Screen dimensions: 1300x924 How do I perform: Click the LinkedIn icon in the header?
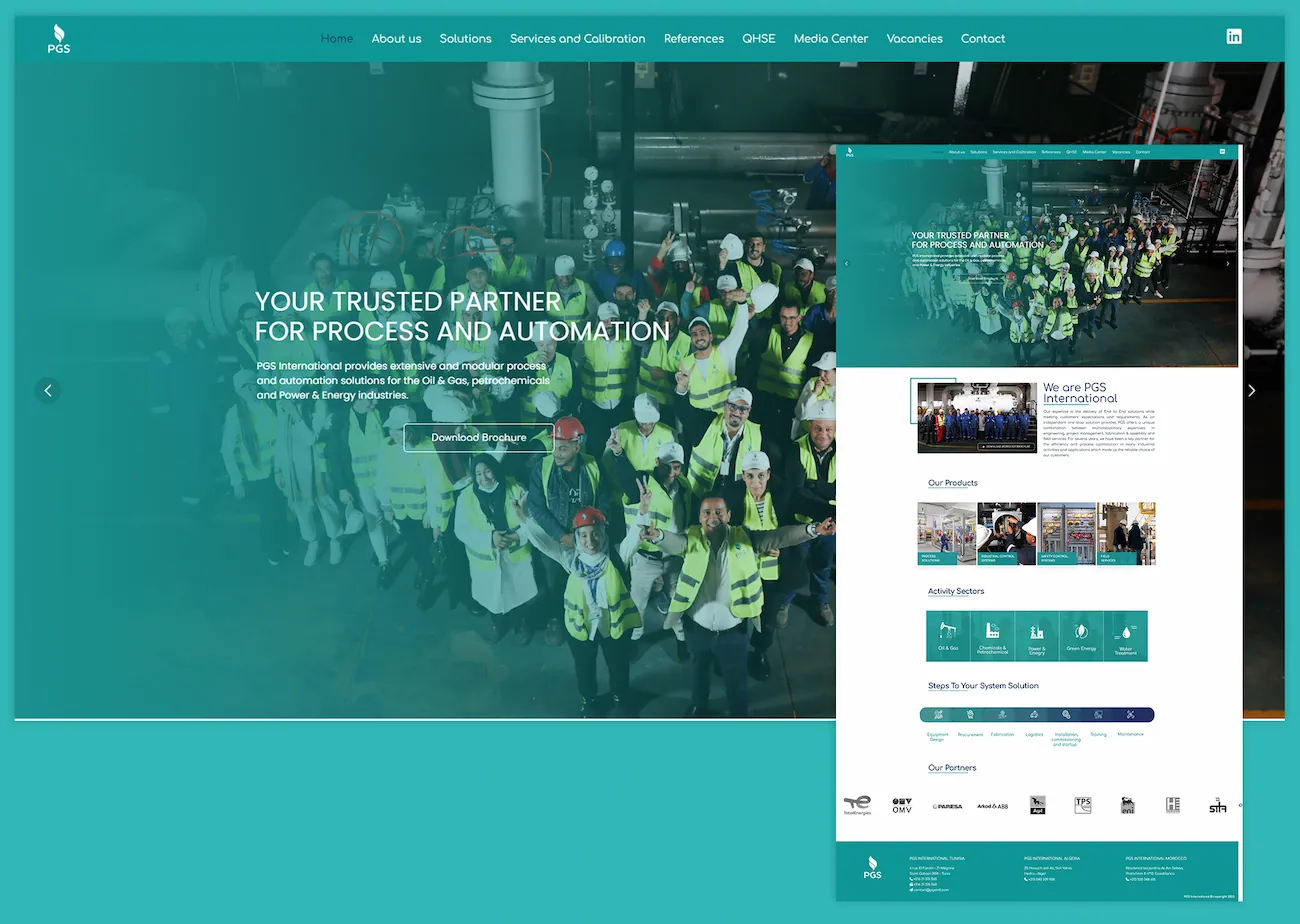[1234, 37]
